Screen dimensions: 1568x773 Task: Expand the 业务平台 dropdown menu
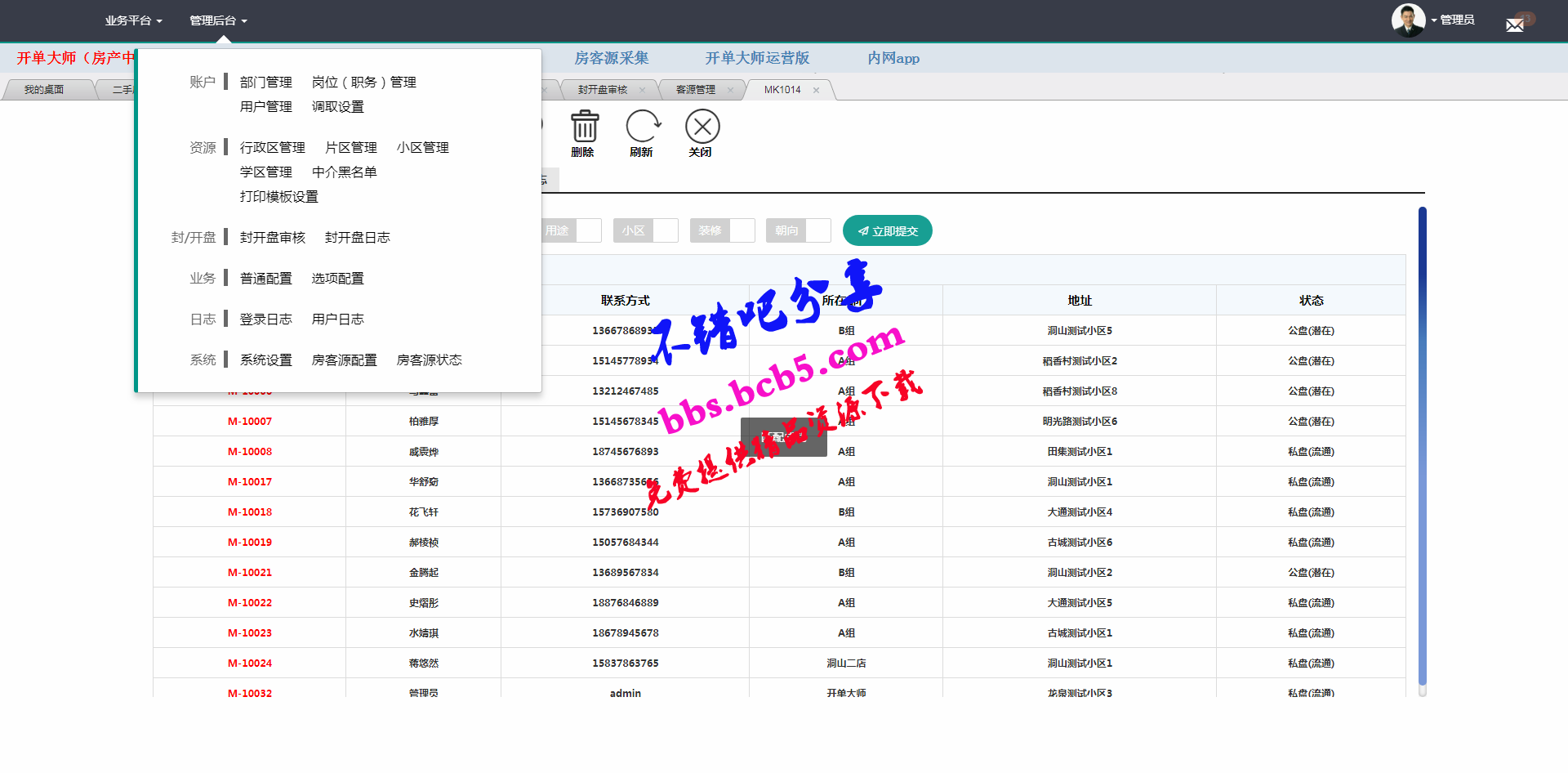pos(133,20)
